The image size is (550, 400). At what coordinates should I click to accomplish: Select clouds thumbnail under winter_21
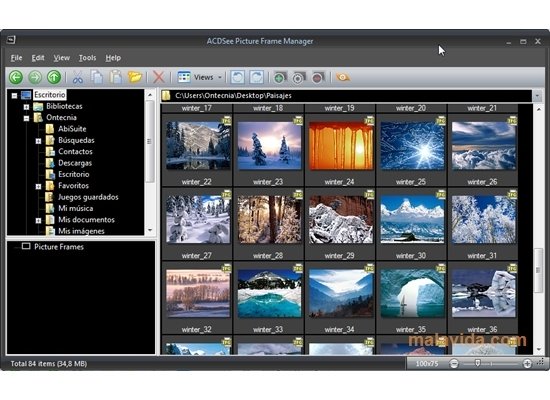(x=484, y=145)
